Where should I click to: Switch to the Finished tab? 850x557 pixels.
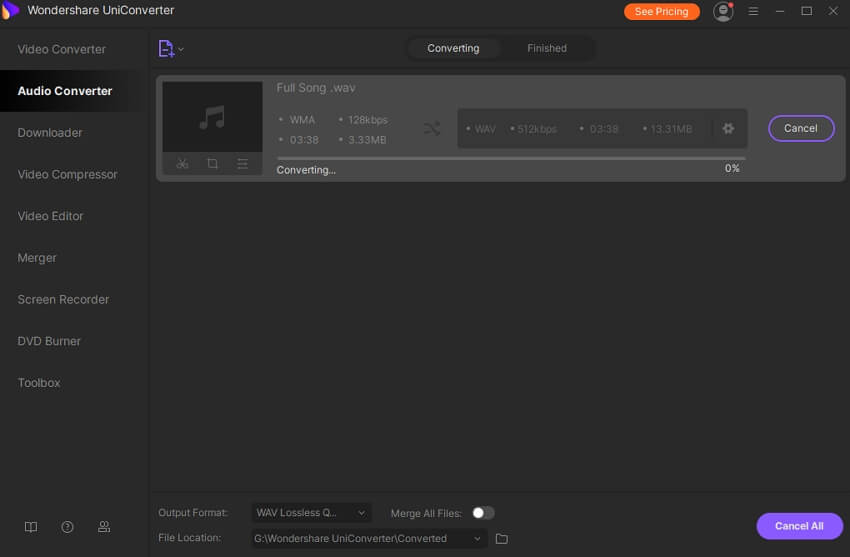(547, 48)
